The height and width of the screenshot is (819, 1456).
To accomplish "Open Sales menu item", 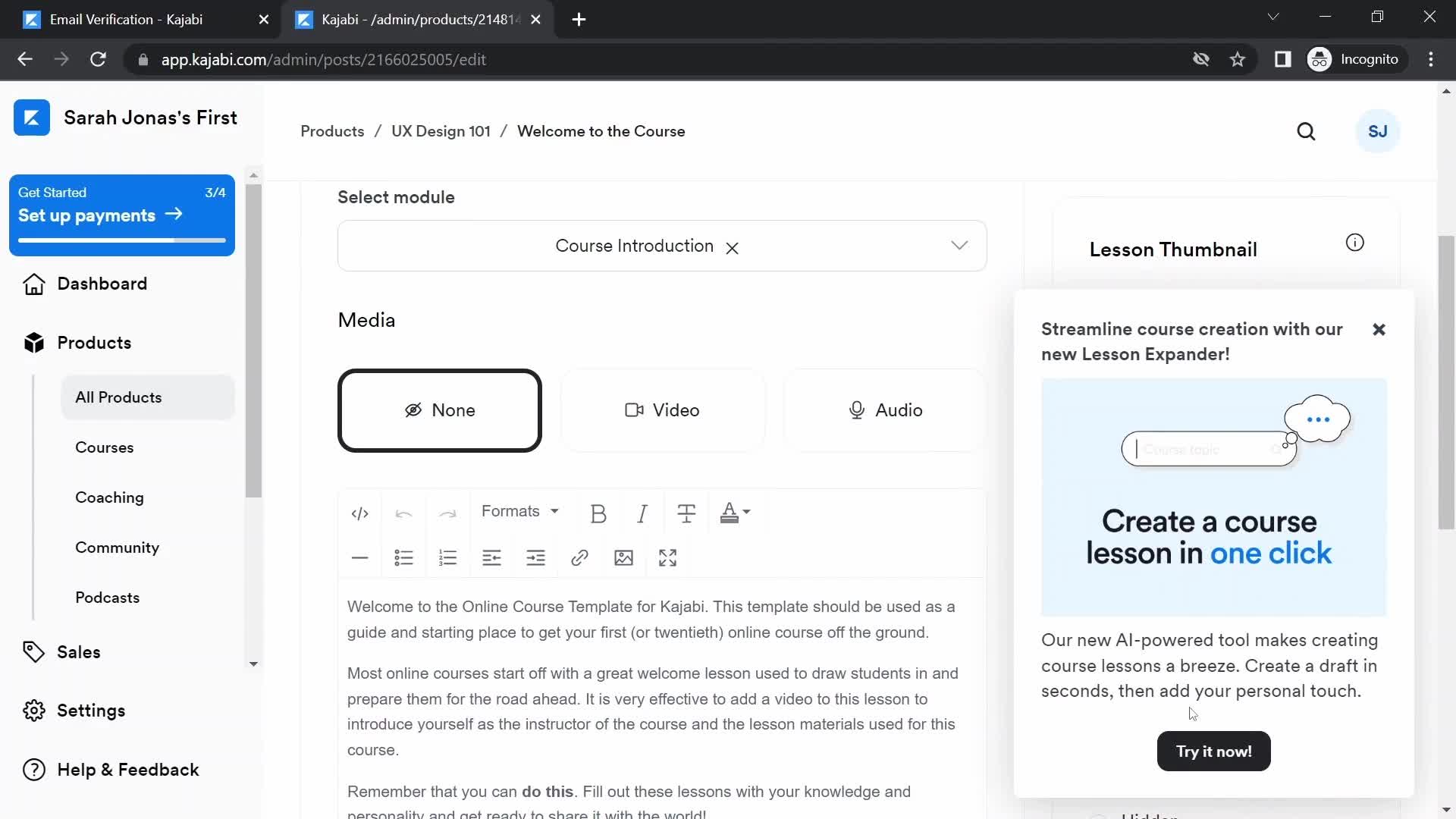I will pos(79,652).
